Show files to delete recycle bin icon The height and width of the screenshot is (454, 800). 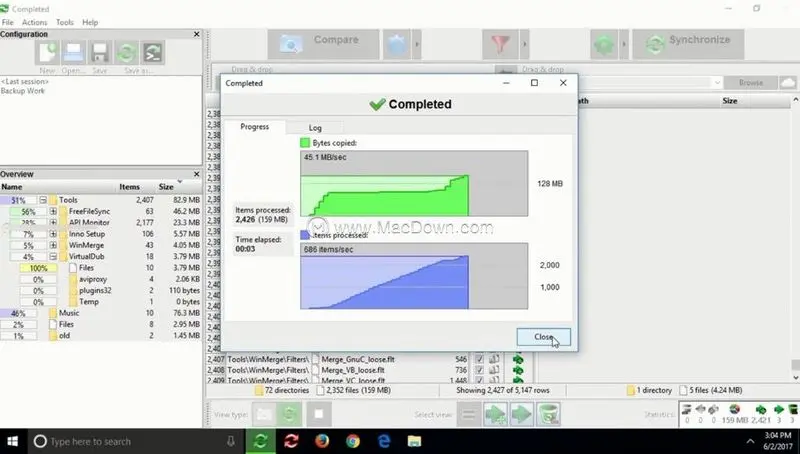point(548,414)
